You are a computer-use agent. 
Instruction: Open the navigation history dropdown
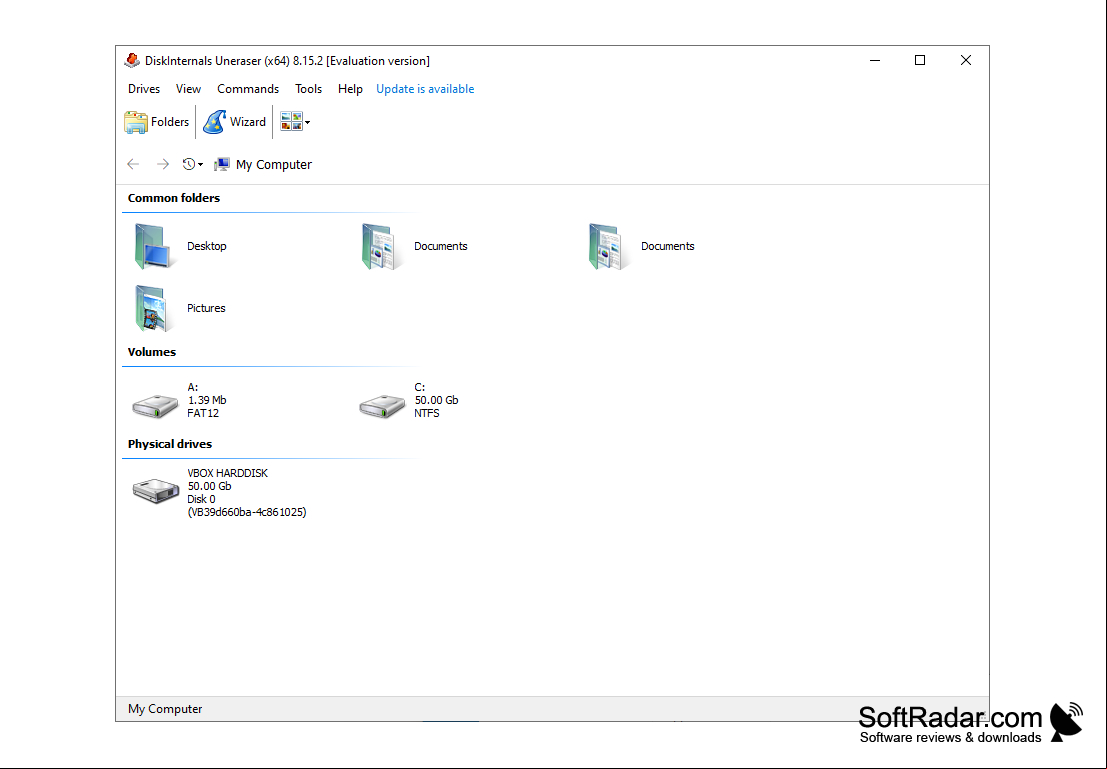[x=193, y=165]
